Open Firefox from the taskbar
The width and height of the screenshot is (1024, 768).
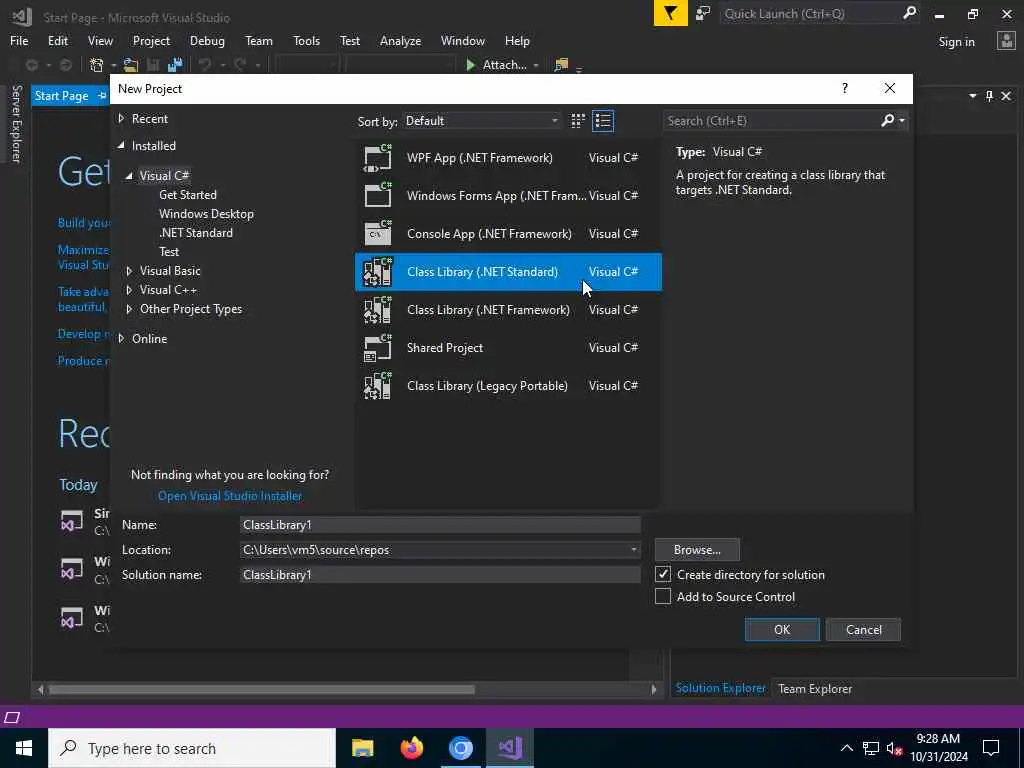tap(411, 748)
